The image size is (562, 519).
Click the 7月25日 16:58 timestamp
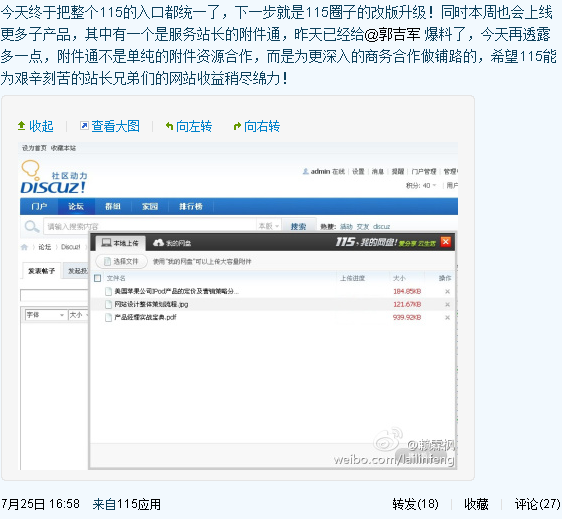(x=40, y=504)
